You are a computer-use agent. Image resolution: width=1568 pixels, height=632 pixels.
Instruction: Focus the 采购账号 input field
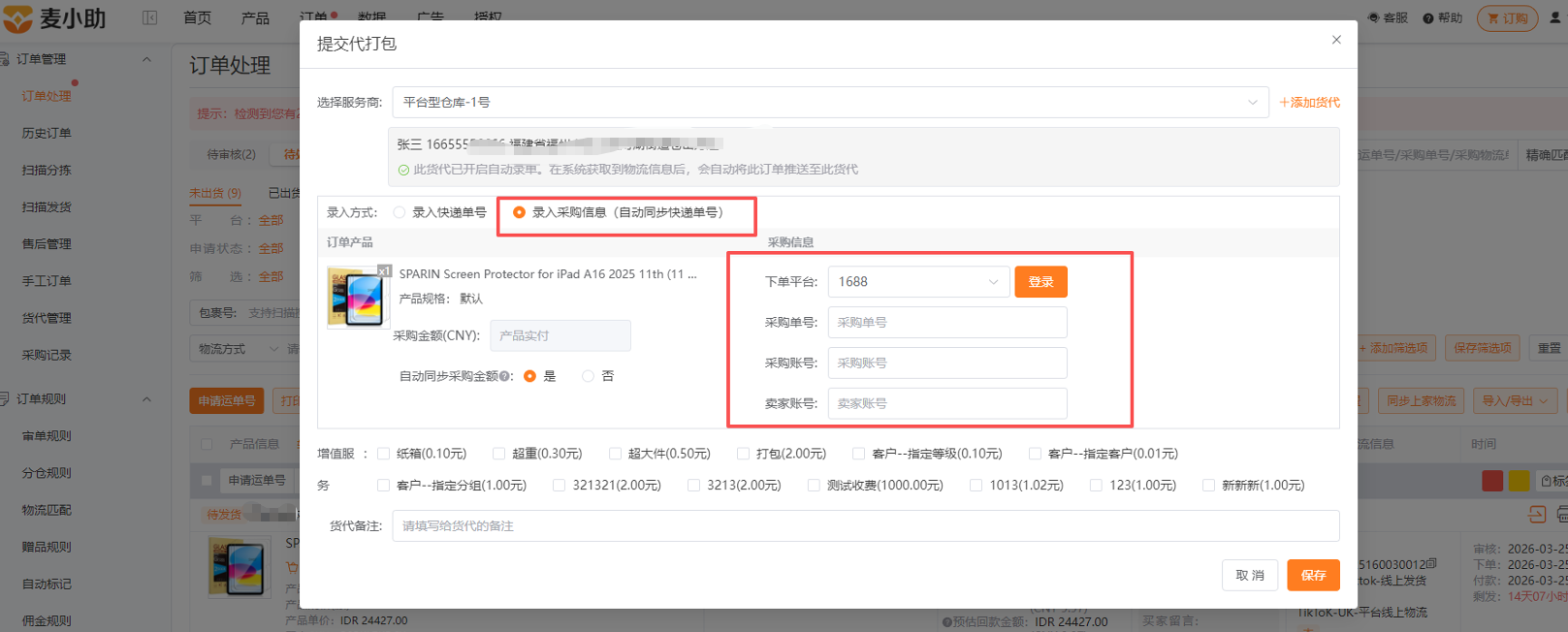click(947, 363)
